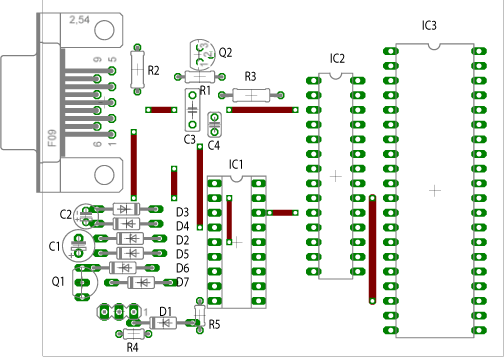Pick the Q2 transistor package
Viewport: 504px width, 364px height.
202,54
